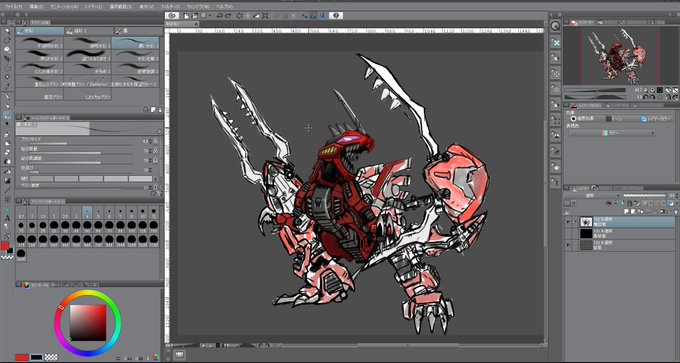Viewport: 680px width, 363px height.
Task: Open the save options arrow in the command bar
Action: click(x=209, y=16)
